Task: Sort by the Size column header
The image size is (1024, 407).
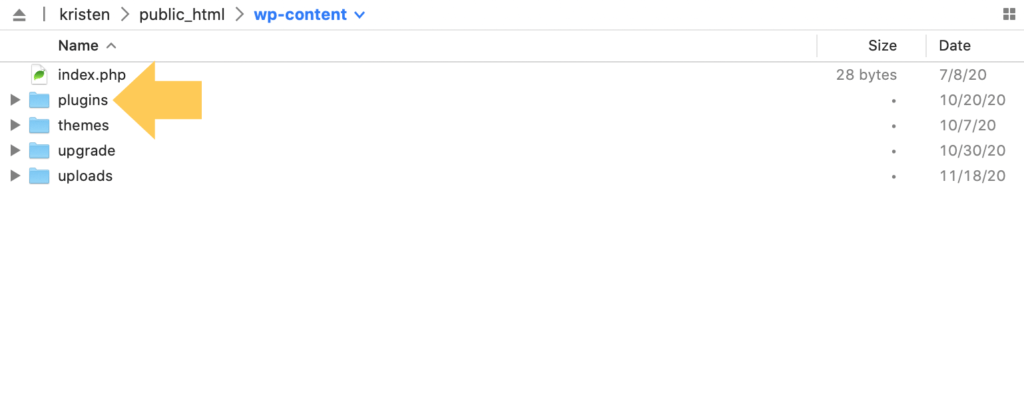Action: coord(882,46)
